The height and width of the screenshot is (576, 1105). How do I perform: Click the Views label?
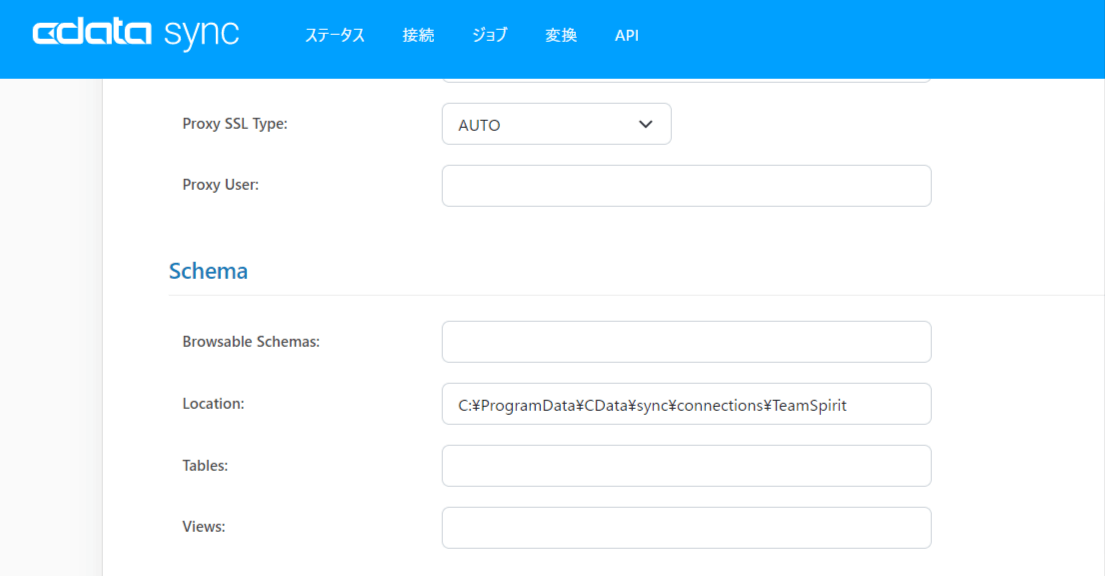(204, 527)
